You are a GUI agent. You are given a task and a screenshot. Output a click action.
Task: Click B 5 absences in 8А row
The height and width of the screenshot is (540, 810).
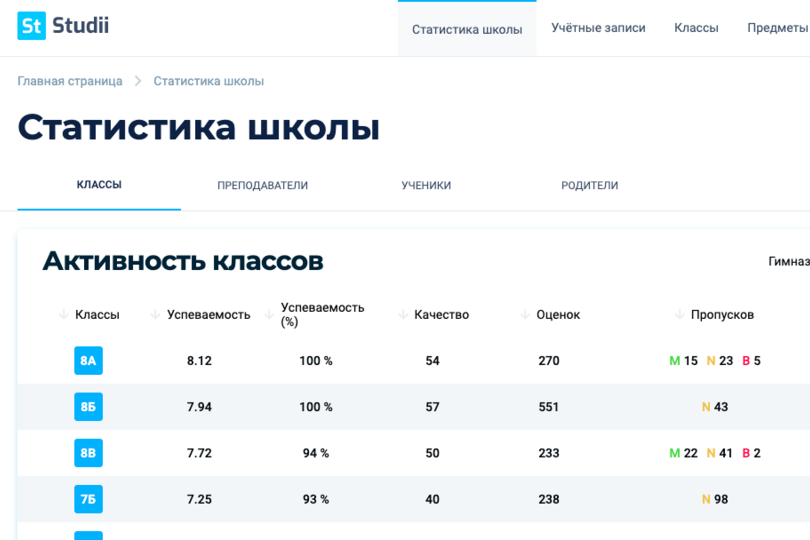click(x=752, y=361)
